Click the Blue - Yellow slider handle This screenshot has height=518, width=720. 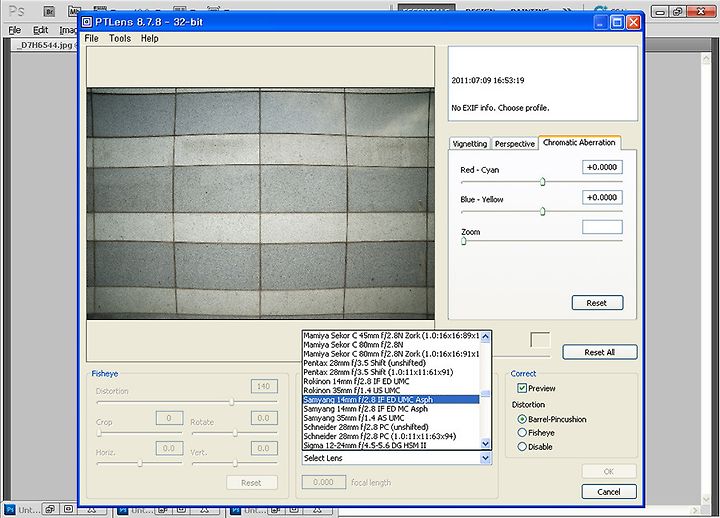[543, 211]
